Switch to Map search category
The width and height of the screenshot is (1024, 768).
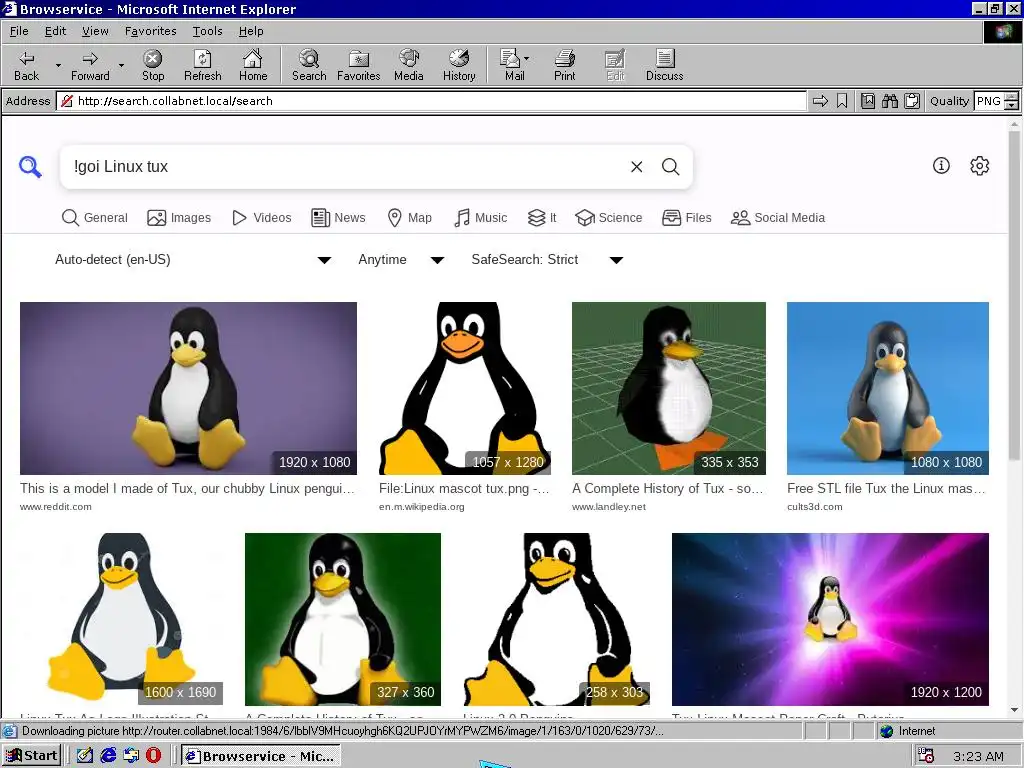pos(409,217)
